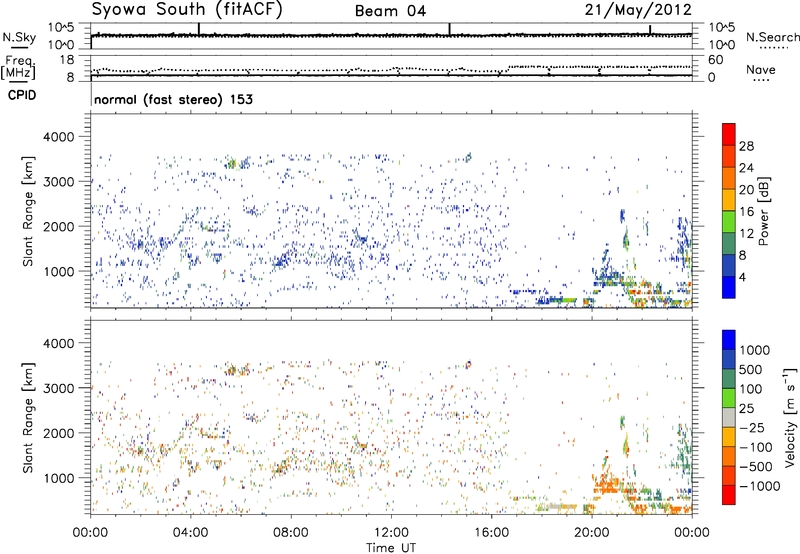
Task: Click the 'N.Search' legend label
Action: [x=772, y=37]
